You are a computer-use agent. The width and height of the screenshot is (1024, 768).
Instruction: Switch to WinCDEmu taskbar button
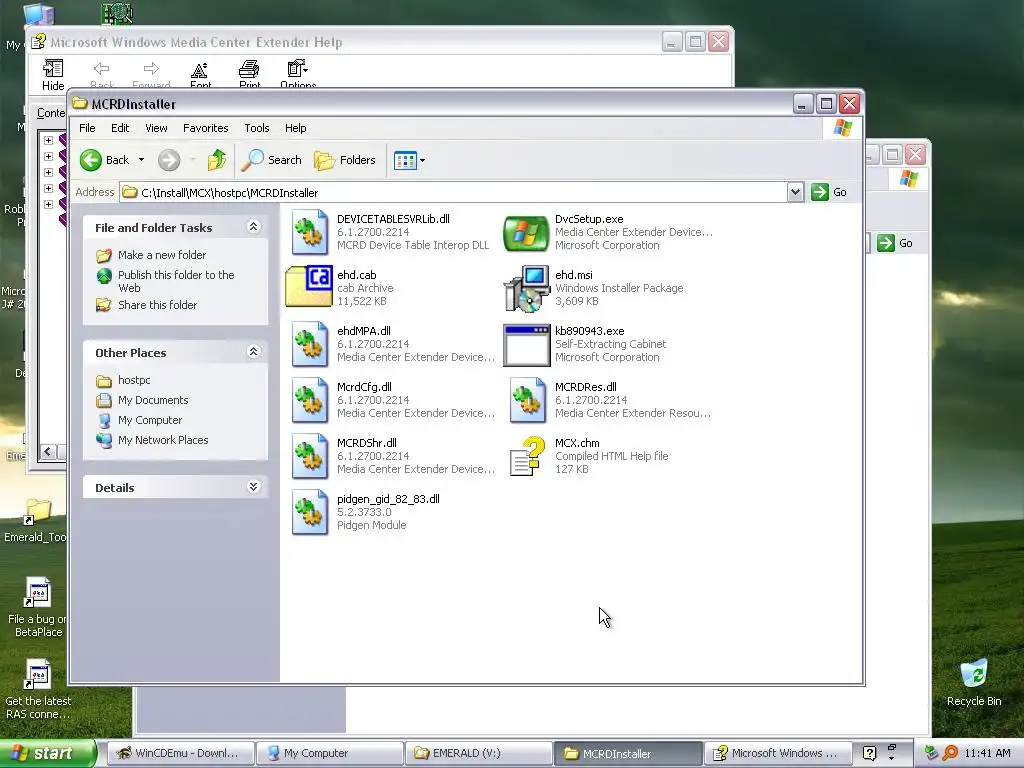pos(180,753)
